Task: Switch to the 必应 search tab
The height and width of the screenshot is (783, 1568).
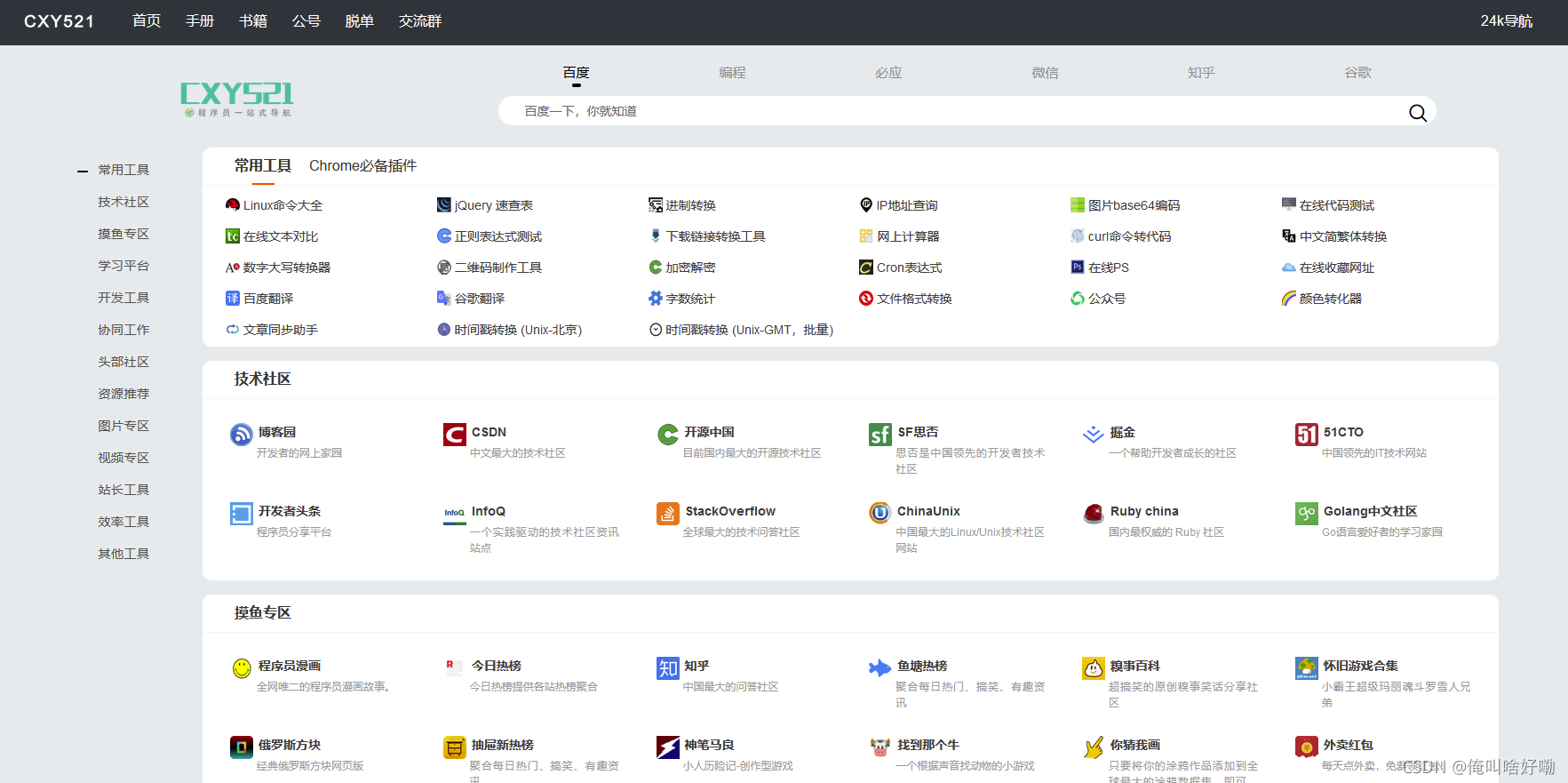Action: pyautogui.click(x=888, y=73)
